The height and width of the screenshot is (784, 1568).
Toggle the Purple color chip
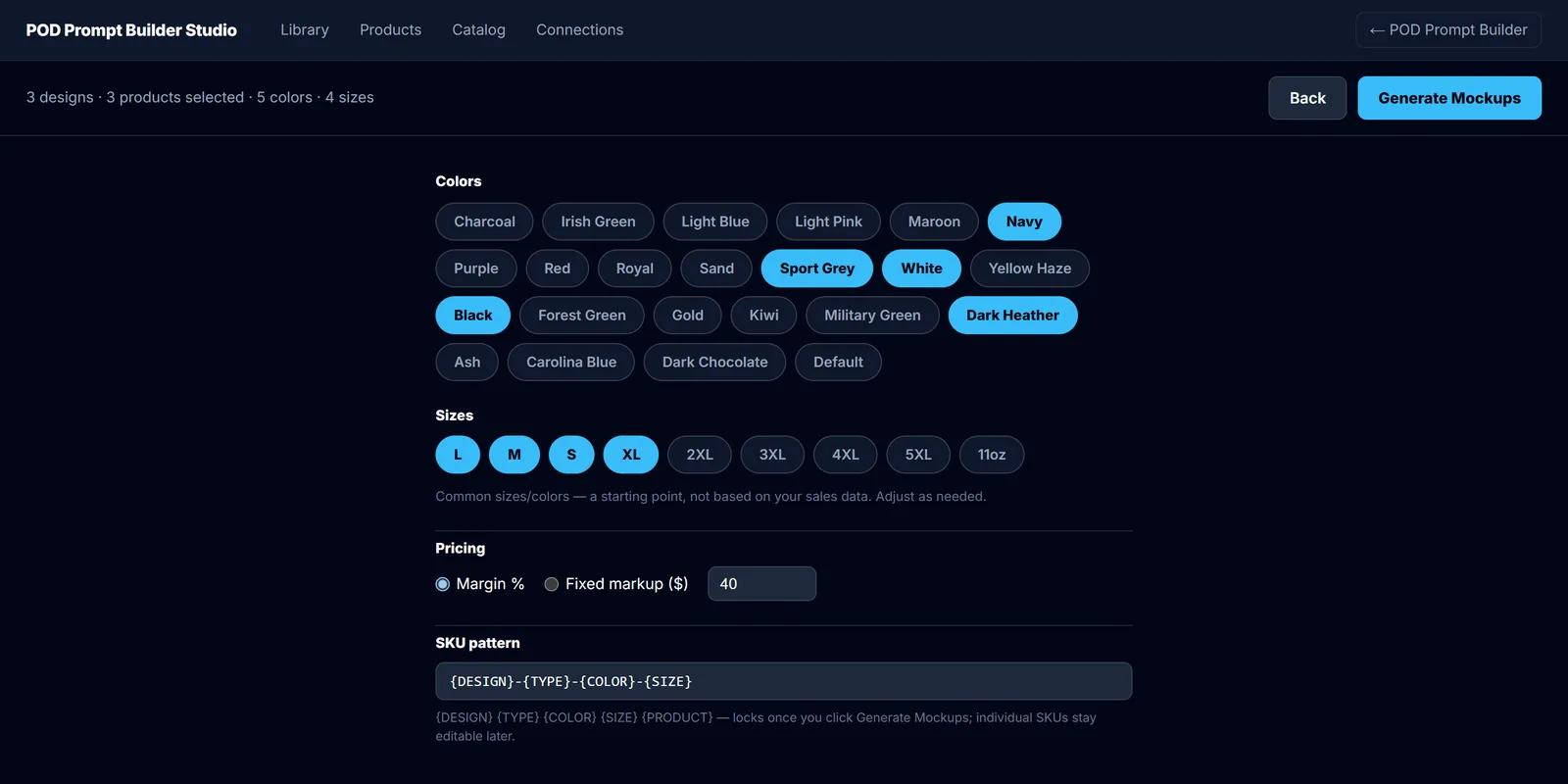click(x=476, y=269)
